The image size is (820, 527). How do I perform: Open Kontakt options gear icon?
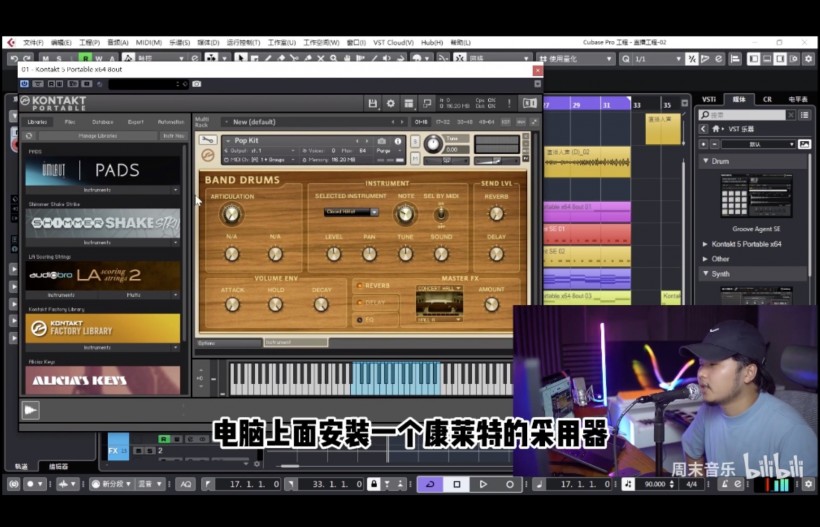point(391,104)
